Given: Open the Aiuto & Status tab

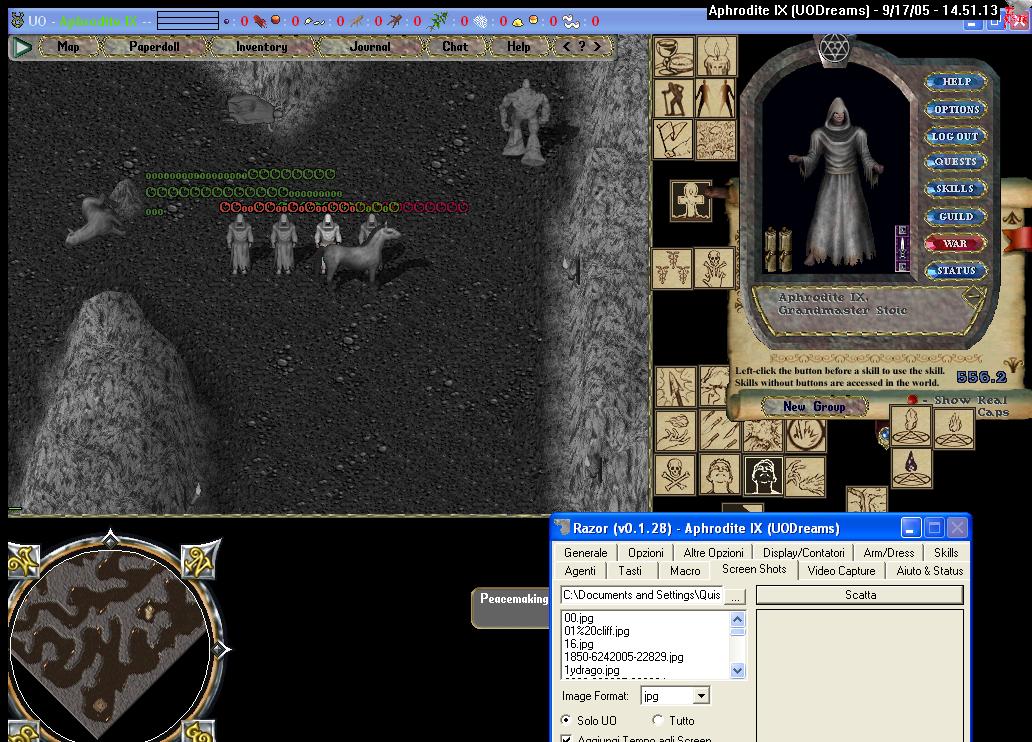Looking at the screenshot, I should tap(929, 571).
